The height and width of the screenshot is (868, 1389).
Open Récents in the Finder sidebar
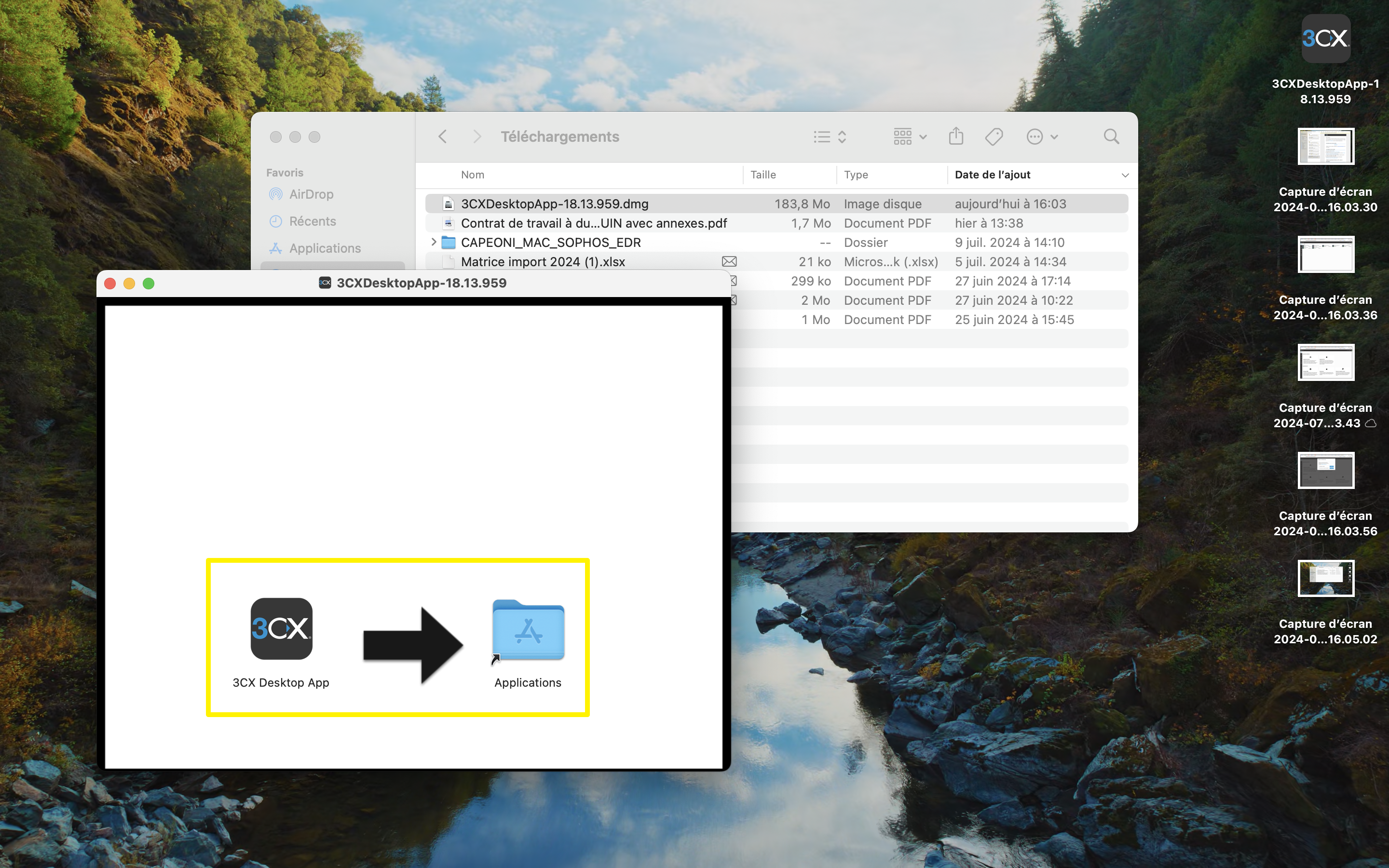pyautogui.click(x=312, y=221)
